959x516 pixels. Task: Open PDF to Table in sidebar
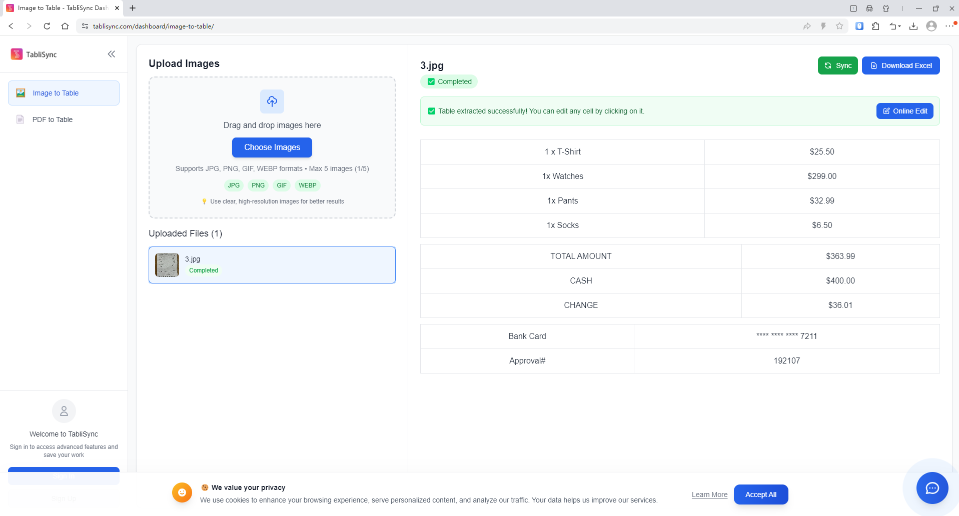64,119
